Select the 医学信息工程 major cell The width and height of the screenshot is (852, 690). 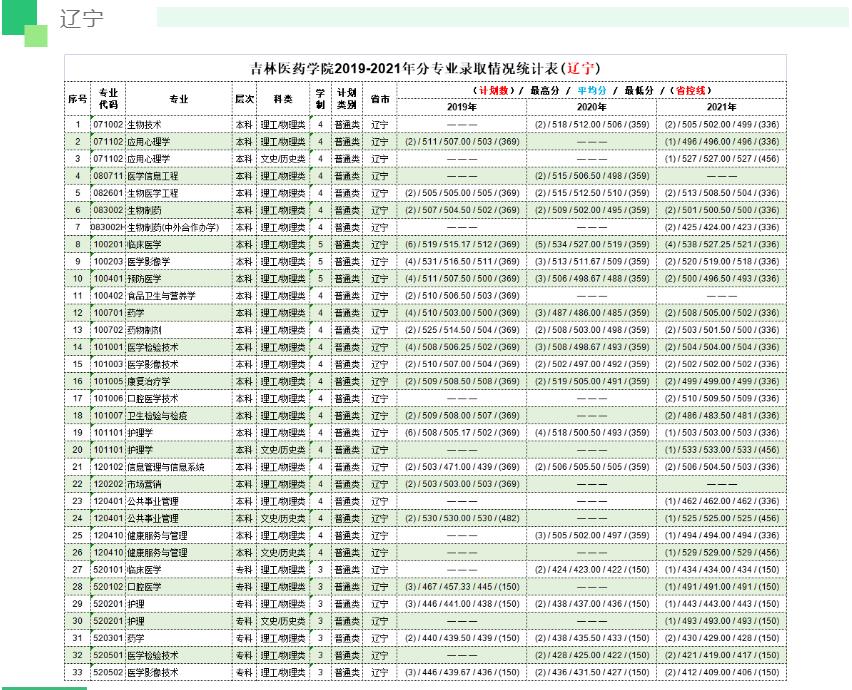pos(179,176)
